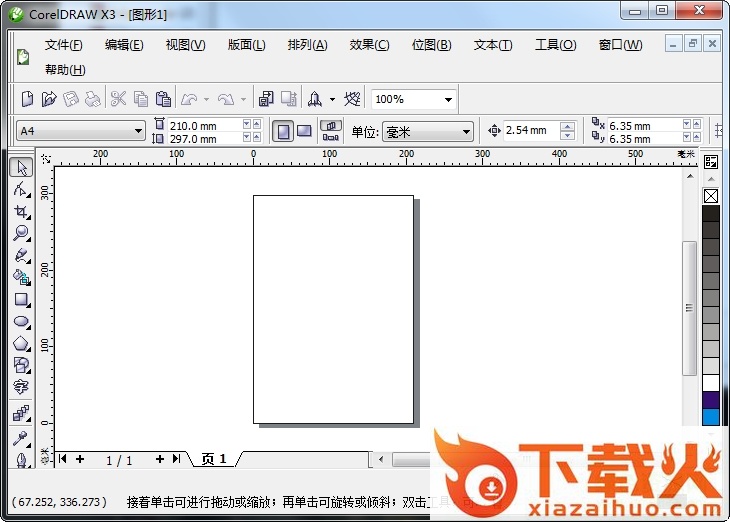Add page after with right plus button
The image size is (730, 522).
coord(160,459)
